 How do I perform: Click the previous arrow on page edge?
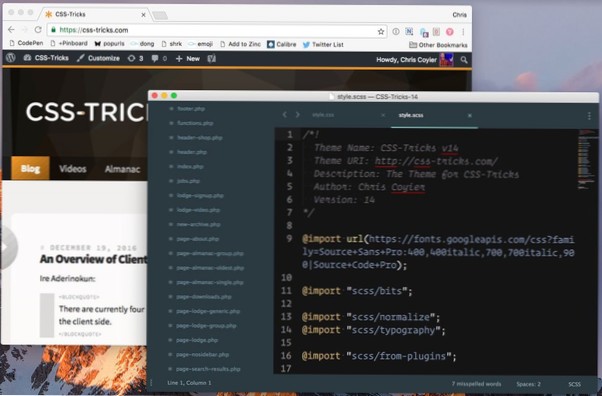[x=8, y=247]
